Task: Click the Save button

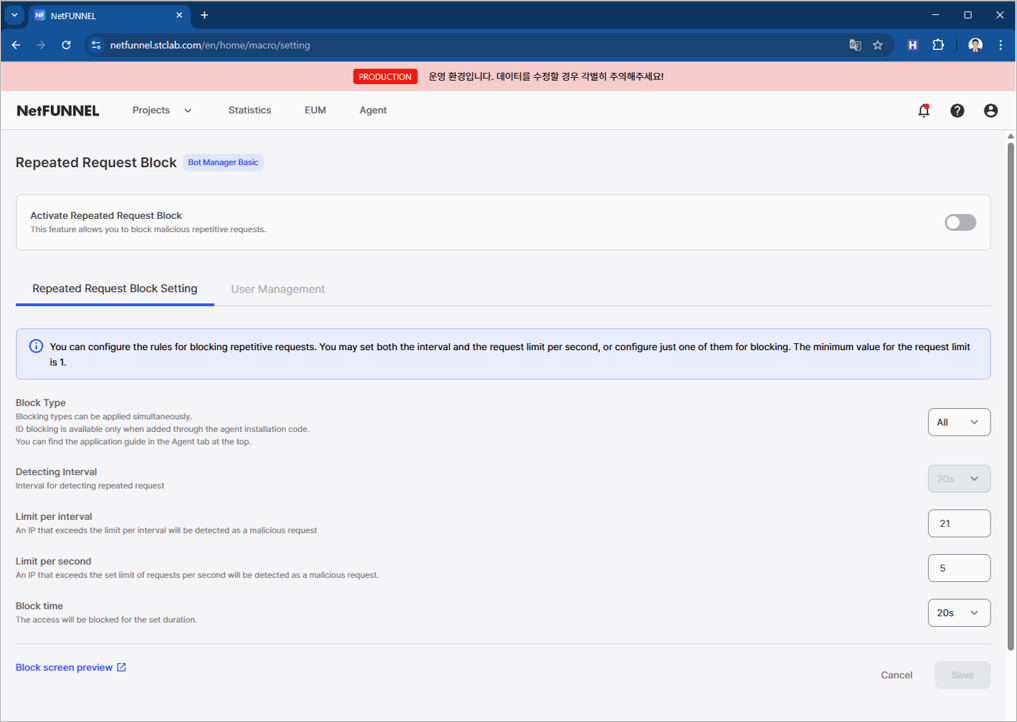Action: [x=963, y=675]
